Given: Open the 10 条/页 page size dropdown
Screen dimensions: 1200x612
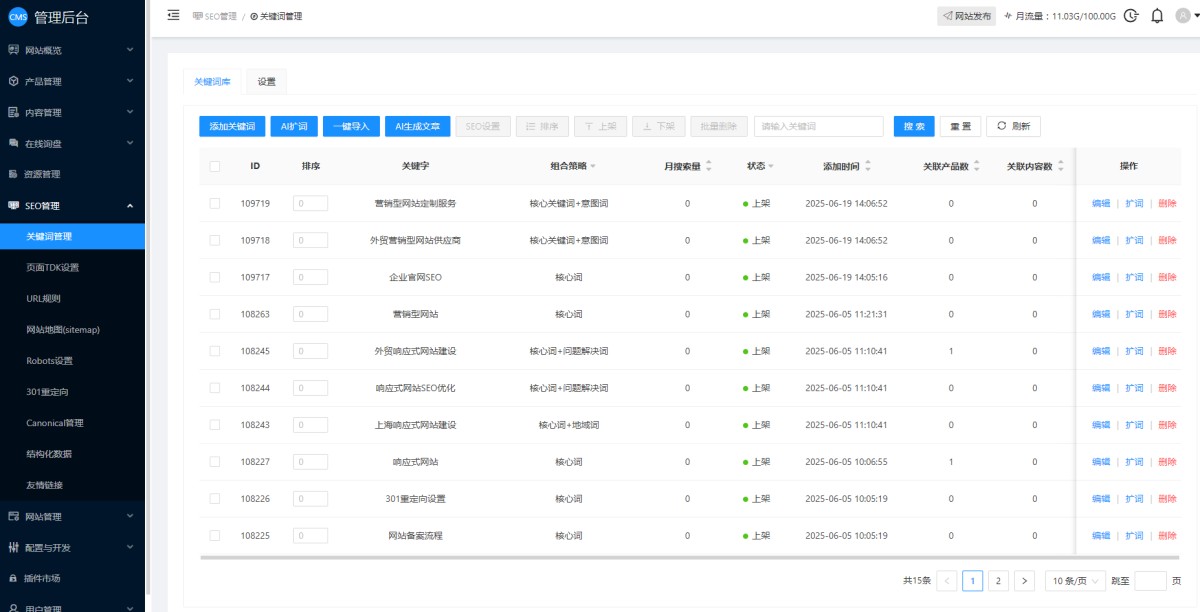Looking at the screenshot, I should (x=1075, y=581).
